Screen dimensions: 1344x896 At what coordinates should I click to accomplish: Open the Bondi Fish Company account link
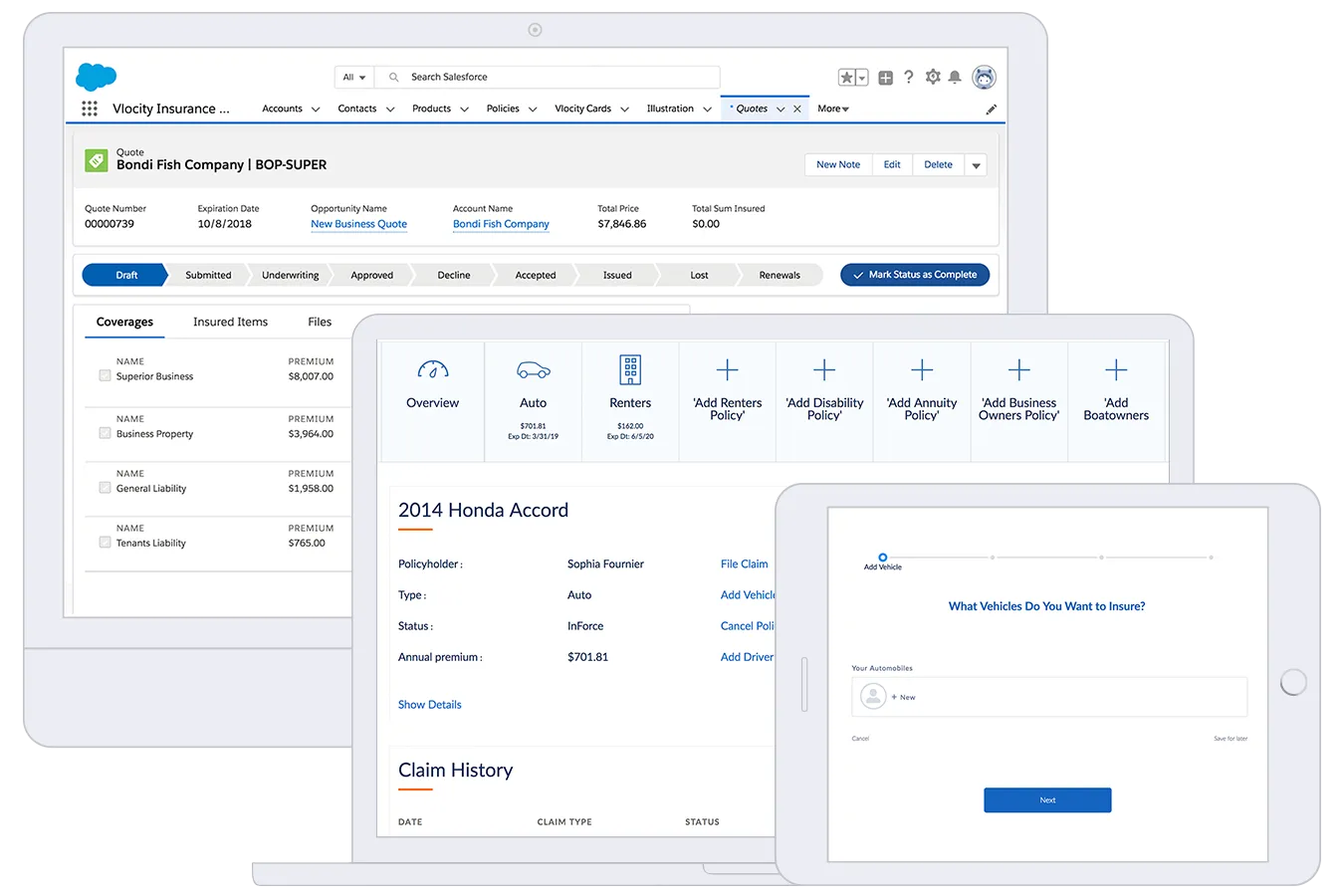[501, 224]
